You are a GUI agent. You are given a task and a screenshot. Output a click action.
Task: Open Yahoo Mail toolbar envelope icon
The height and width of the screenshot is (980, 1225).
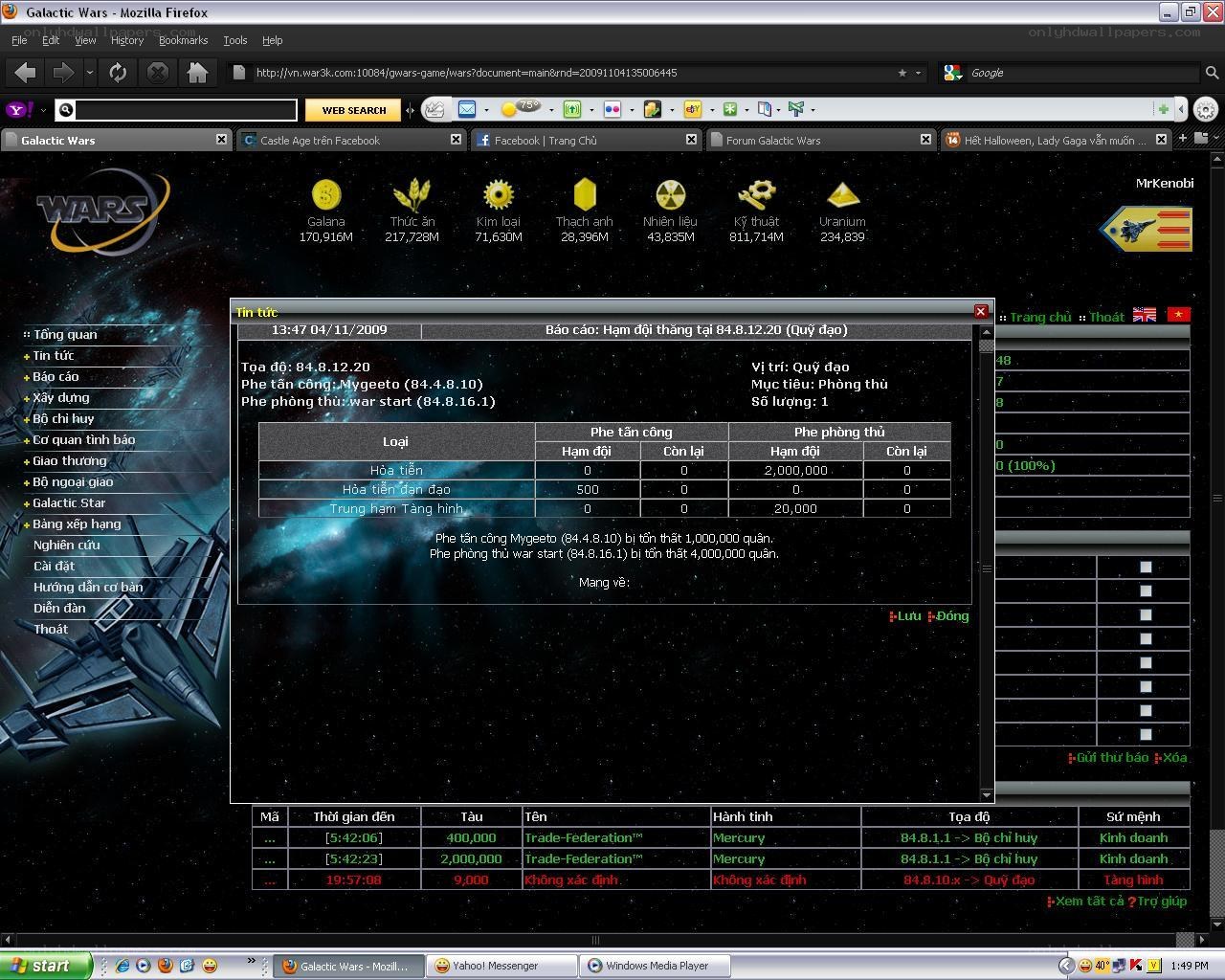click(x=467, y=109)
